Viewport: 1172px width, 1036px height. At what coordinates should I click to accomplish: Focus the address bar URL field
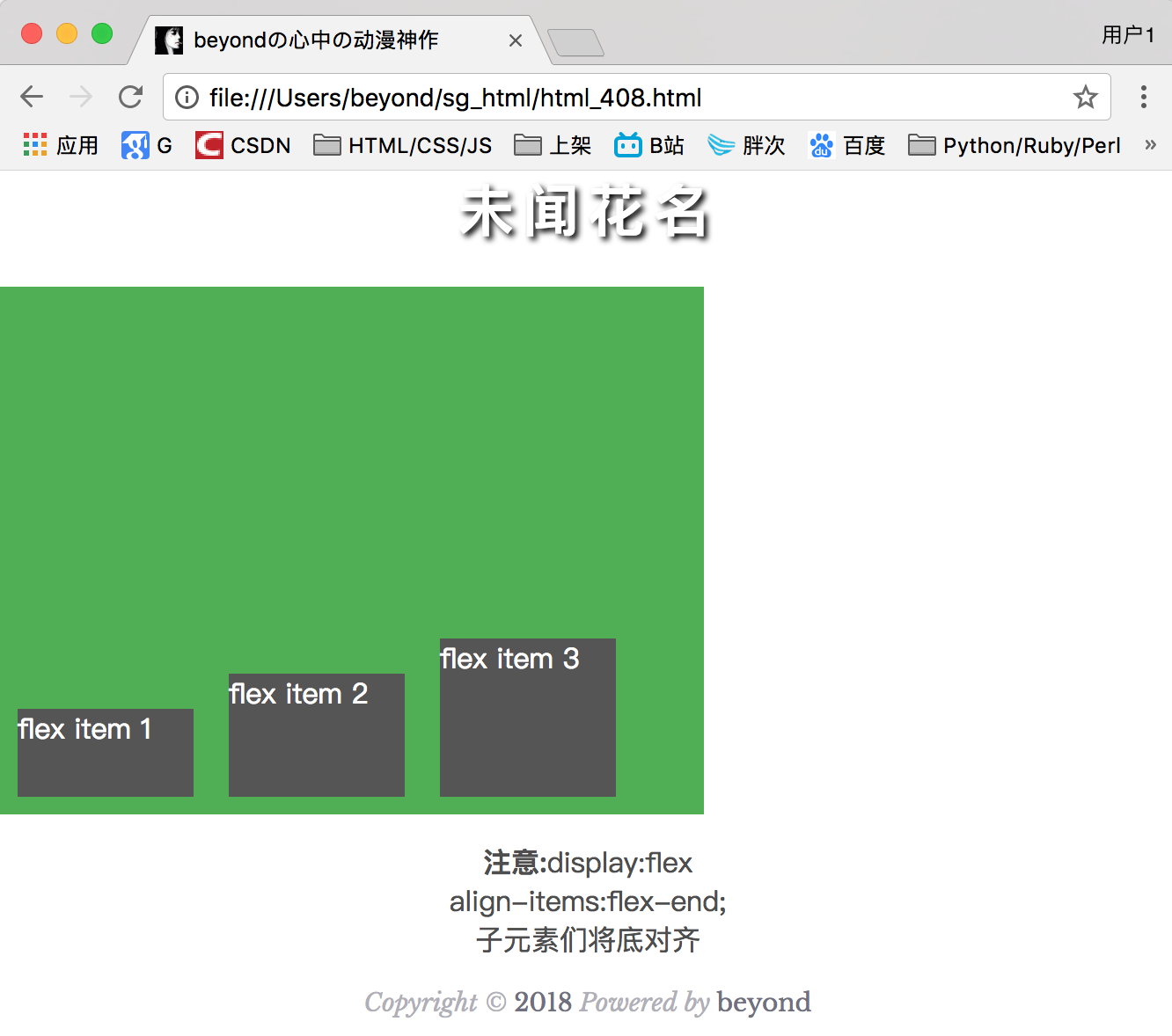click(637, 97)
